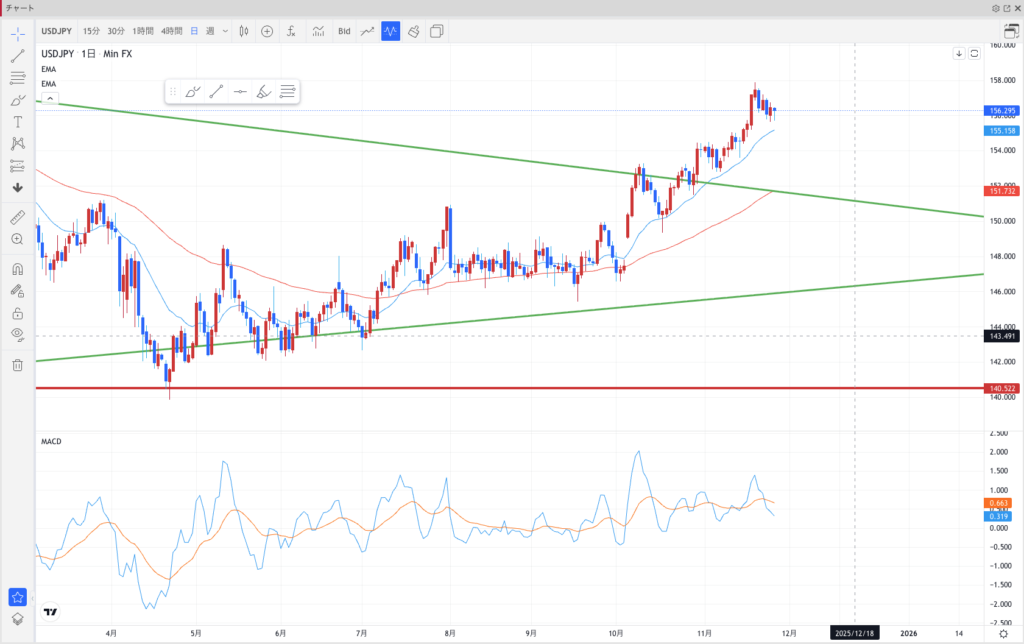Click the Bid price button
Viewport: 1024px width, 644px height.
[x=344, y=31]
